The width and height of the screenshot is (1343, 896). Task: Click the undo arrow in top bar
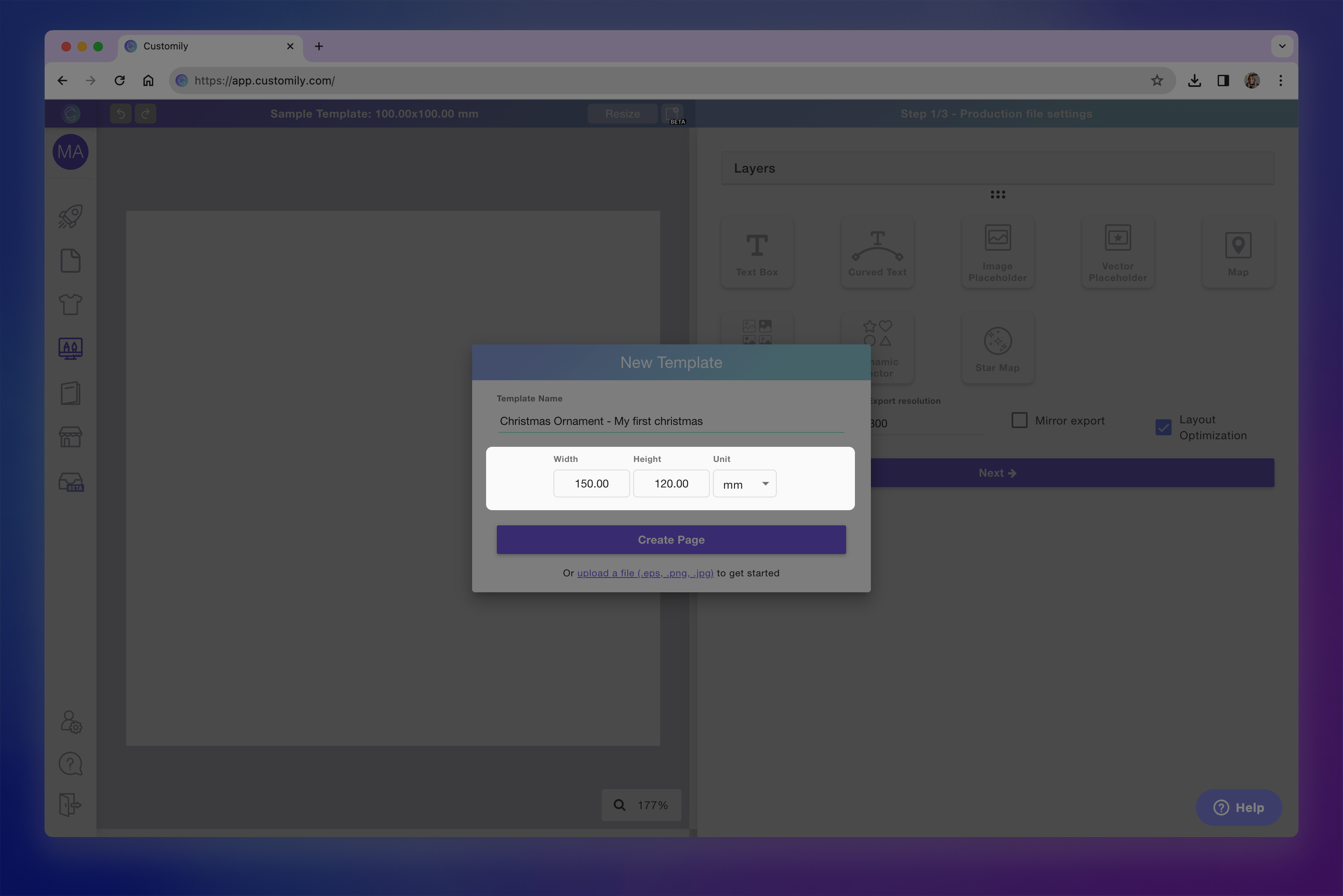tap(121, 114)
